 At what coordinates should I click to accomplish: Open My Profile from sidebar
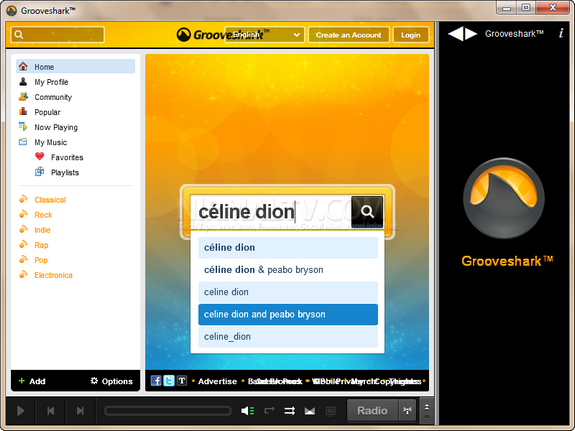tap(51, 82)
